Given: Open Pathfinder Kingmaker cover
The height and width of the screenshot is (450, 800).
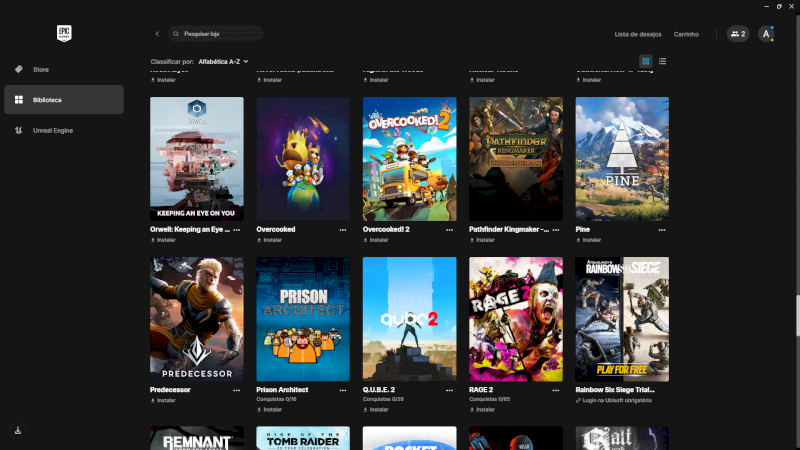Looking at the screenshot, I should [x=516, y=159].
